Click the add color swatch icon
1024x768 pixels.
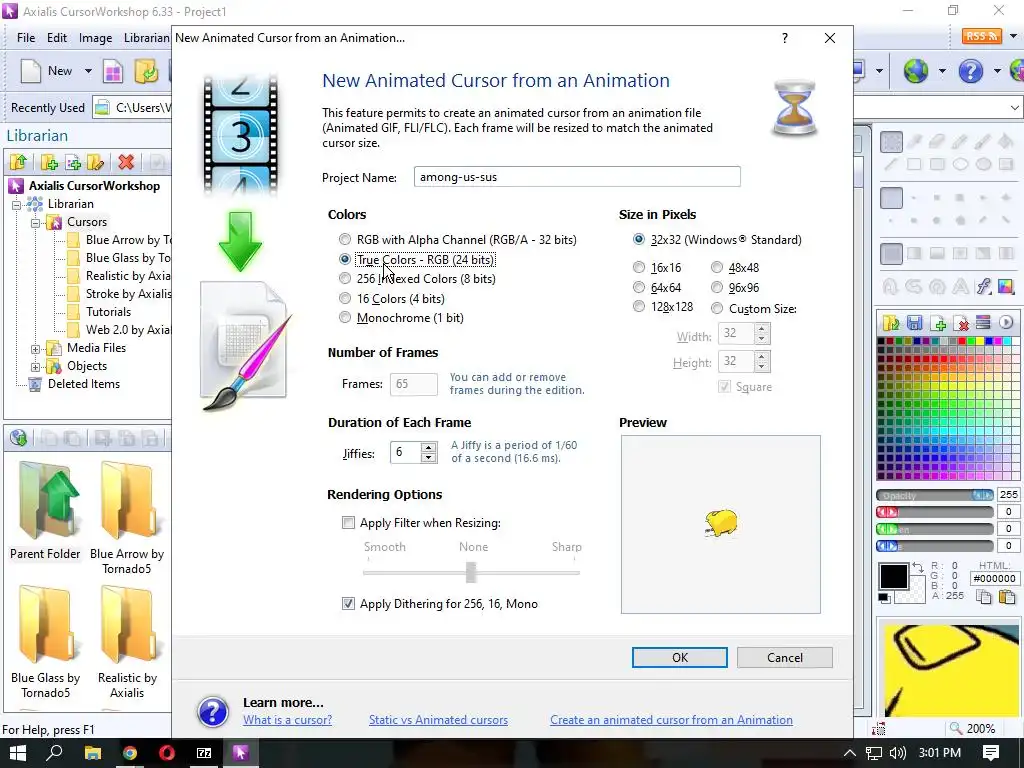[x=938, y=322]
